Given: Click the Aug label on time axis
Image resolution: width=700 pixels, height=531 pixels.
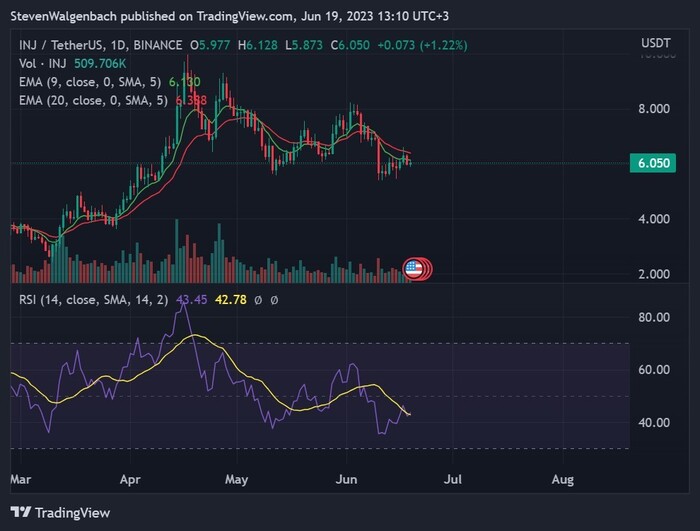Looking at the screenshot, I should [562, 480].
